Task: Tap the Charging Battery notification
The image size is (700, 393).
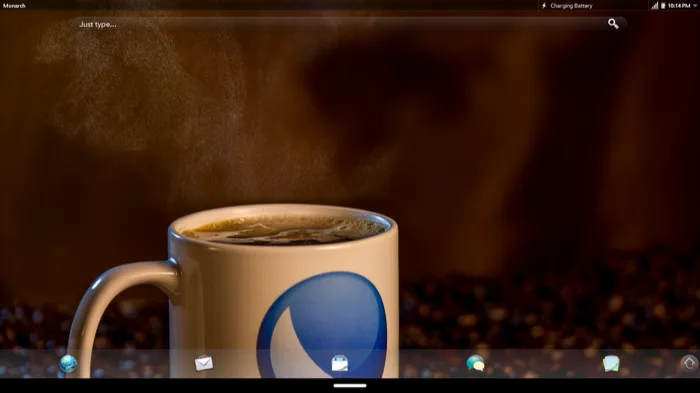Action: click(x=571, y=6)
